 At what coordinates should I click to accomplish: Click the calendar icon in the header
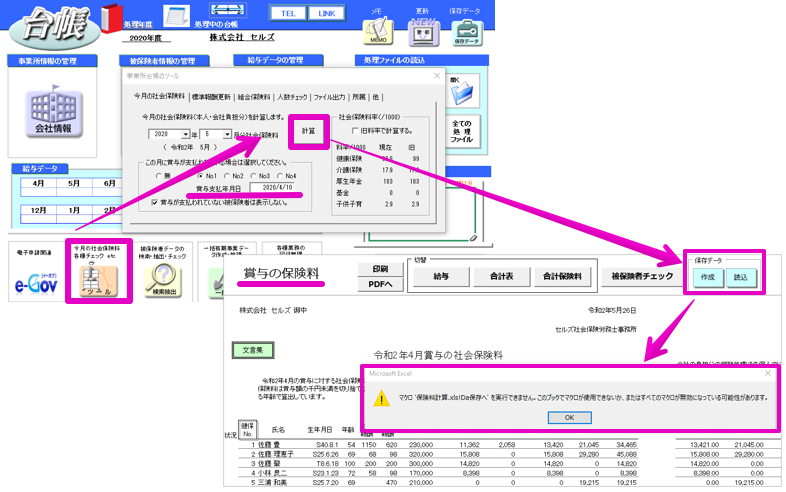tap(176, 16)
